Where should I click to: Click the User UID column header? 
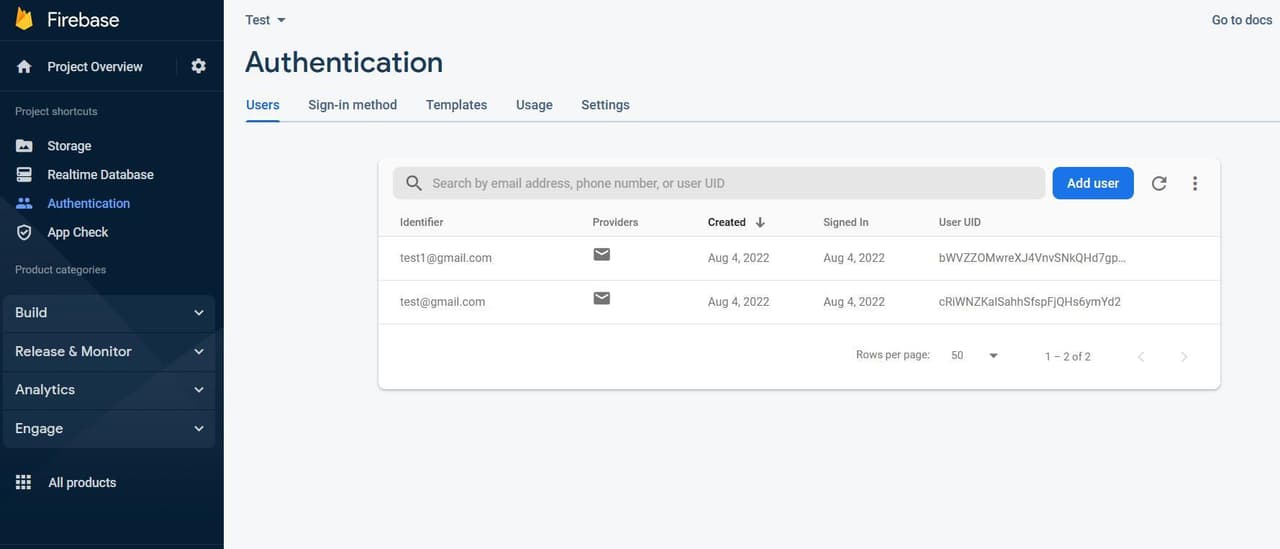point(960,222)
